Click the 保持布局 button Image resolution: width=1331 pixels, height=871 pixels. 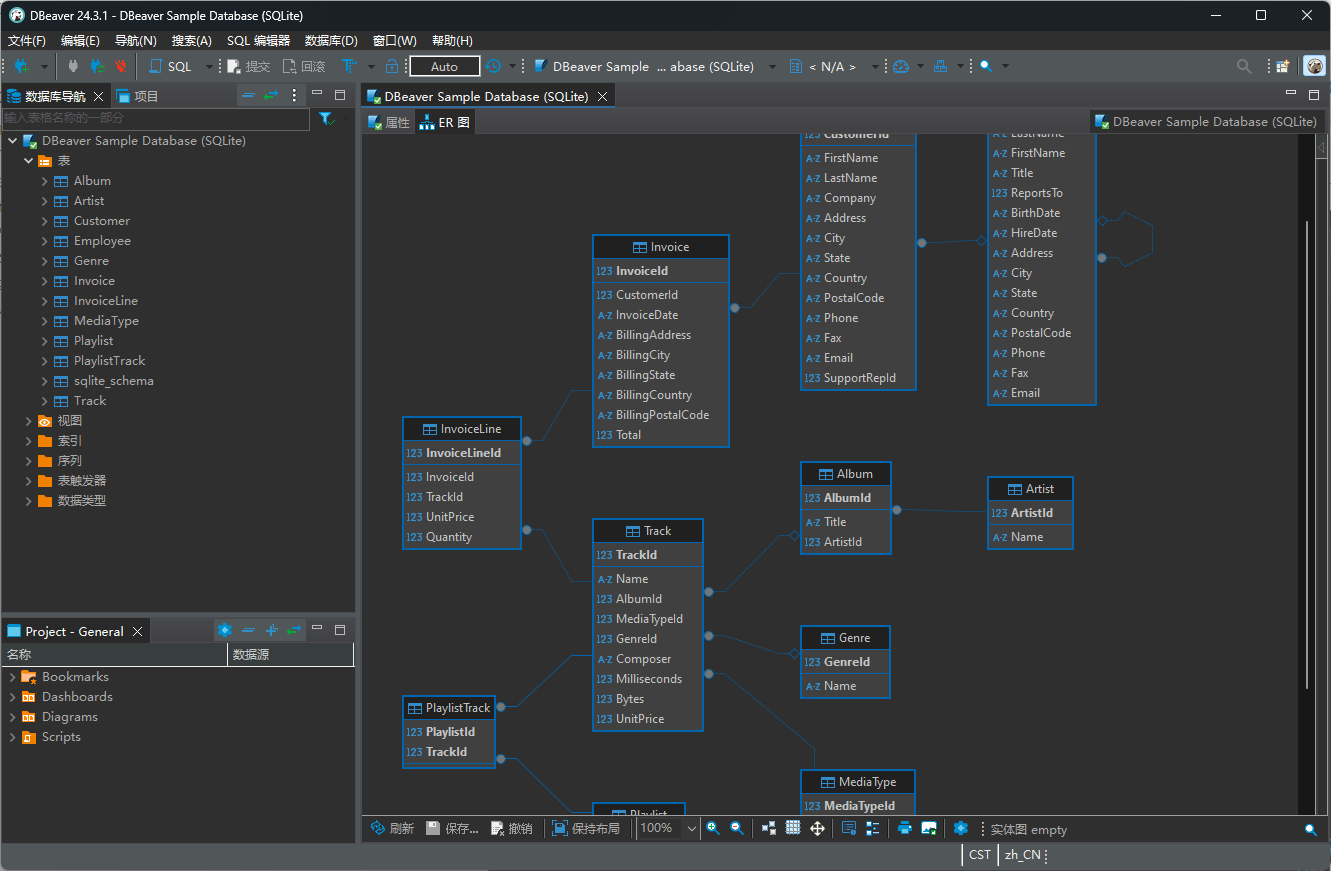tap(586, 828)
